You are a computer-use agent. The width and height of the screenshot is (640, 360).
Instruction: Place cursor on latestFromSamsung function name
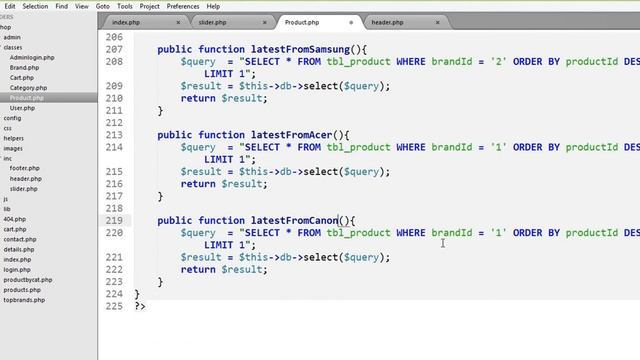pyautogui.click(x=300, y=49)
